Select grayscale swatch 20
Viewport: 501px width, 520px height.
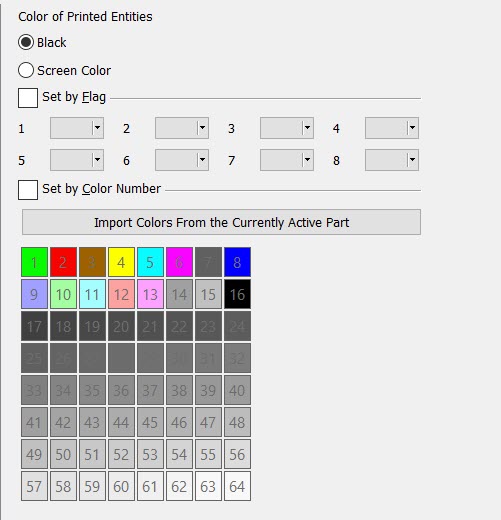click(x=121, y=326)
